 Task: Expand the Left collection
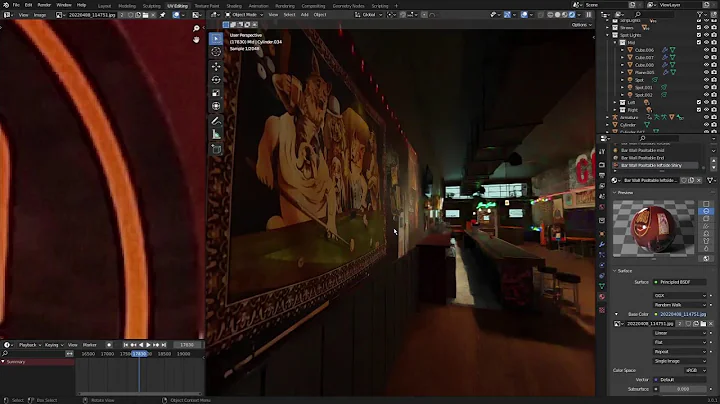(615, 102)
